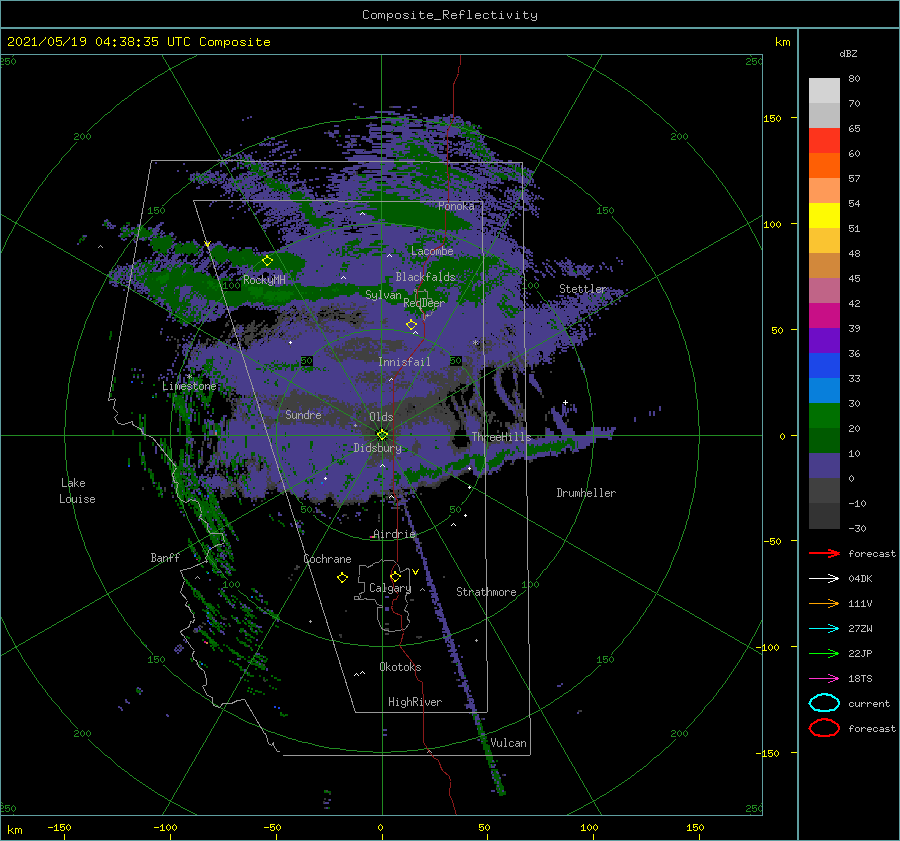Click the 'Stettler' city label
The image size is (900, 841).
click(x=583, y=289)
